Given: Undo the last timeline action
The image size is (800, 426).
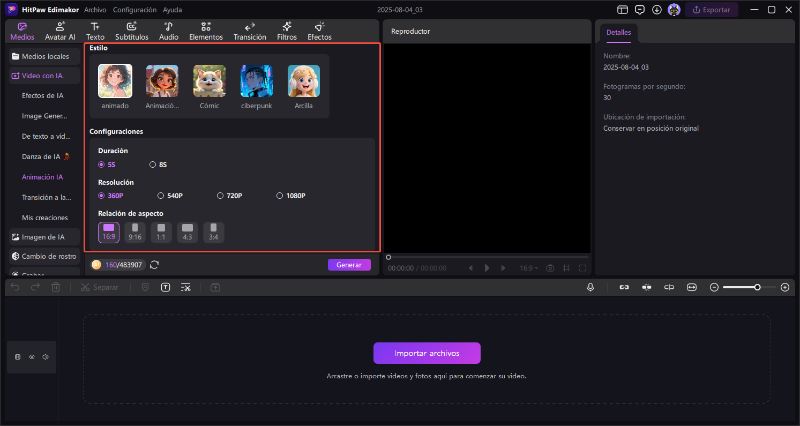Looking at the screenshot, I should click(x=15, y=287).
